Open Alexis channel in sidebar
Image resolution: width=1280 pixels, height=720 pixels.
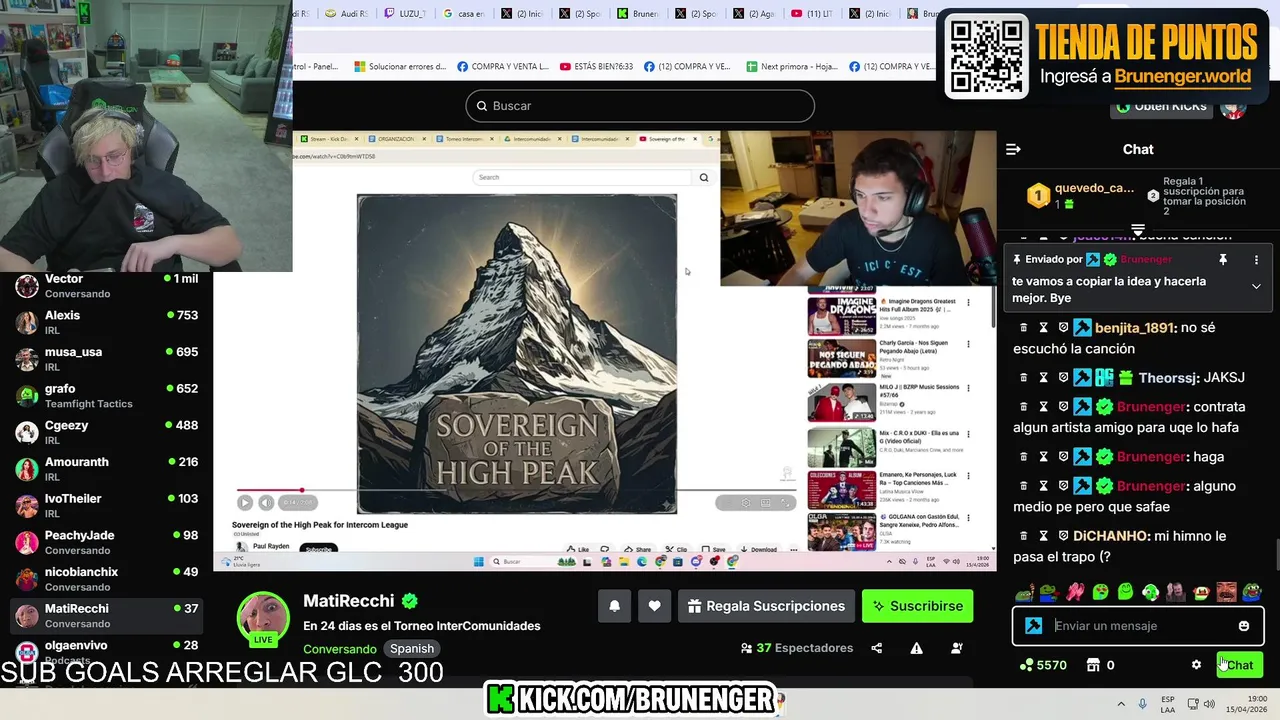(x=106, y=322)
